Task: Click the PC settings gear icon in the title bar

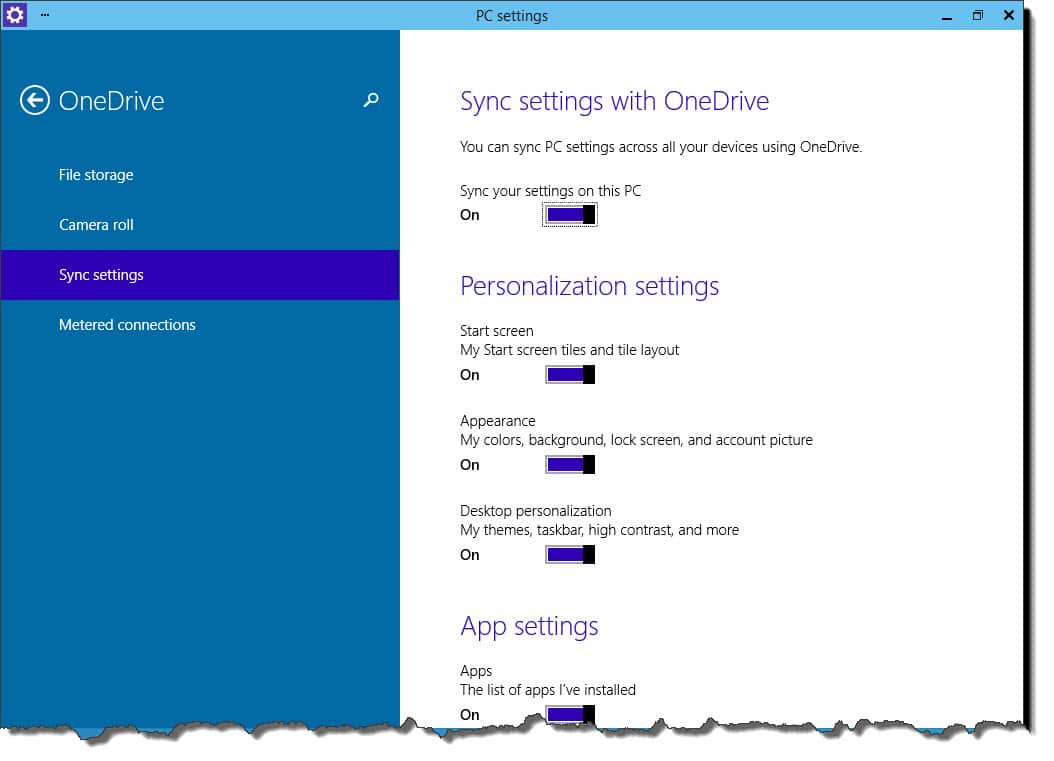Action: [14, 14]
